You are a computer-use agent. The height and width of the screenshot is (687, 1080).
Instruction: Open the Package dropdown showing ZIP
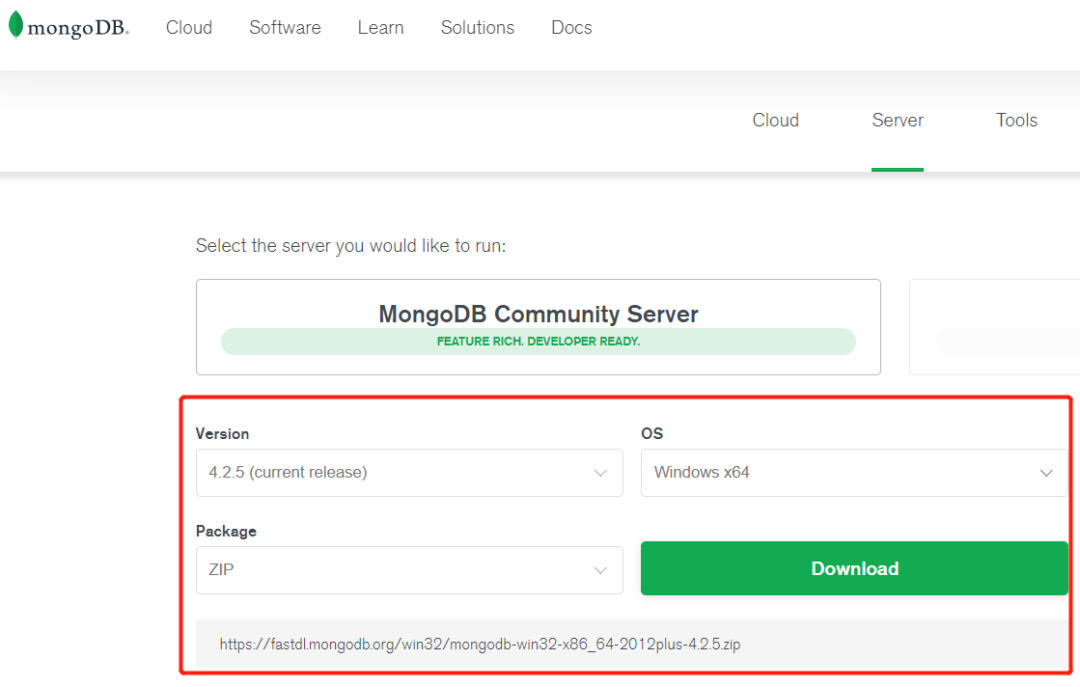(409, 570)
